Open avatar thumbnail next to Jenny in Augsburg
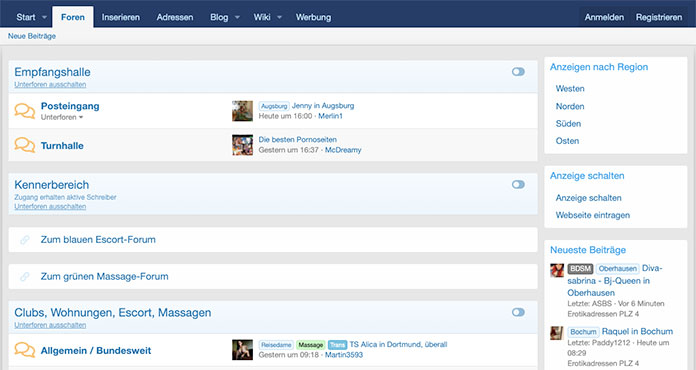This screenshot has height=370, width=696. click(x=242, y=111)
